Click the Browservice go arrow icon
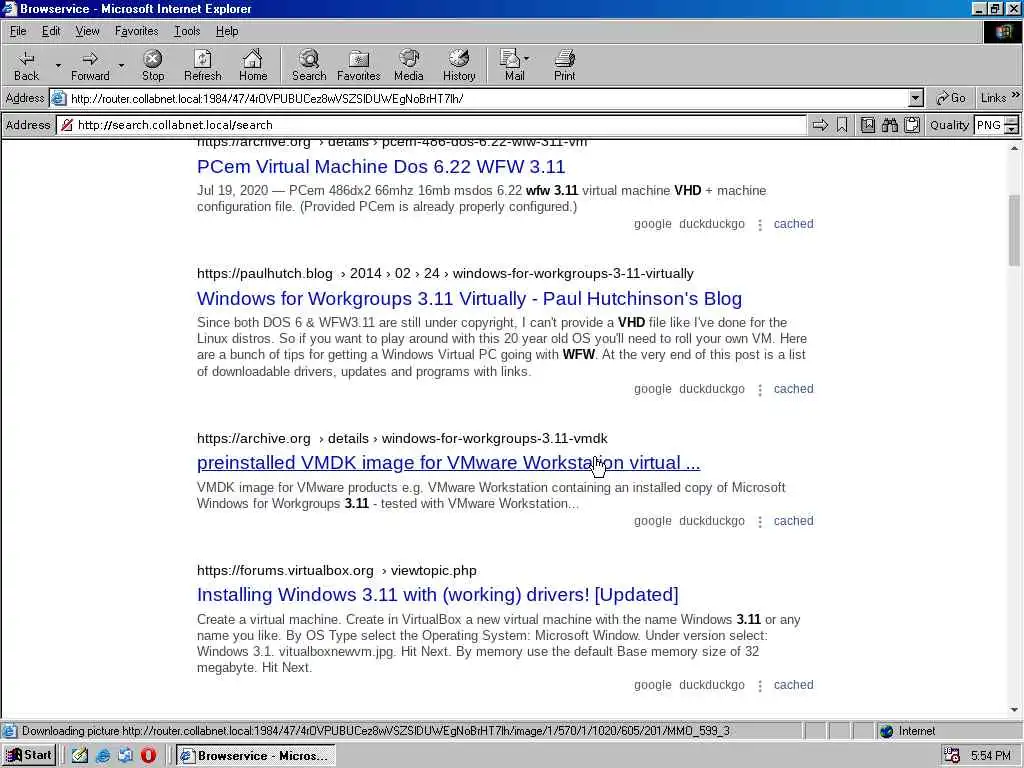Image resolution: width=1024 pixels, height=768 pixels. (820, 125)
